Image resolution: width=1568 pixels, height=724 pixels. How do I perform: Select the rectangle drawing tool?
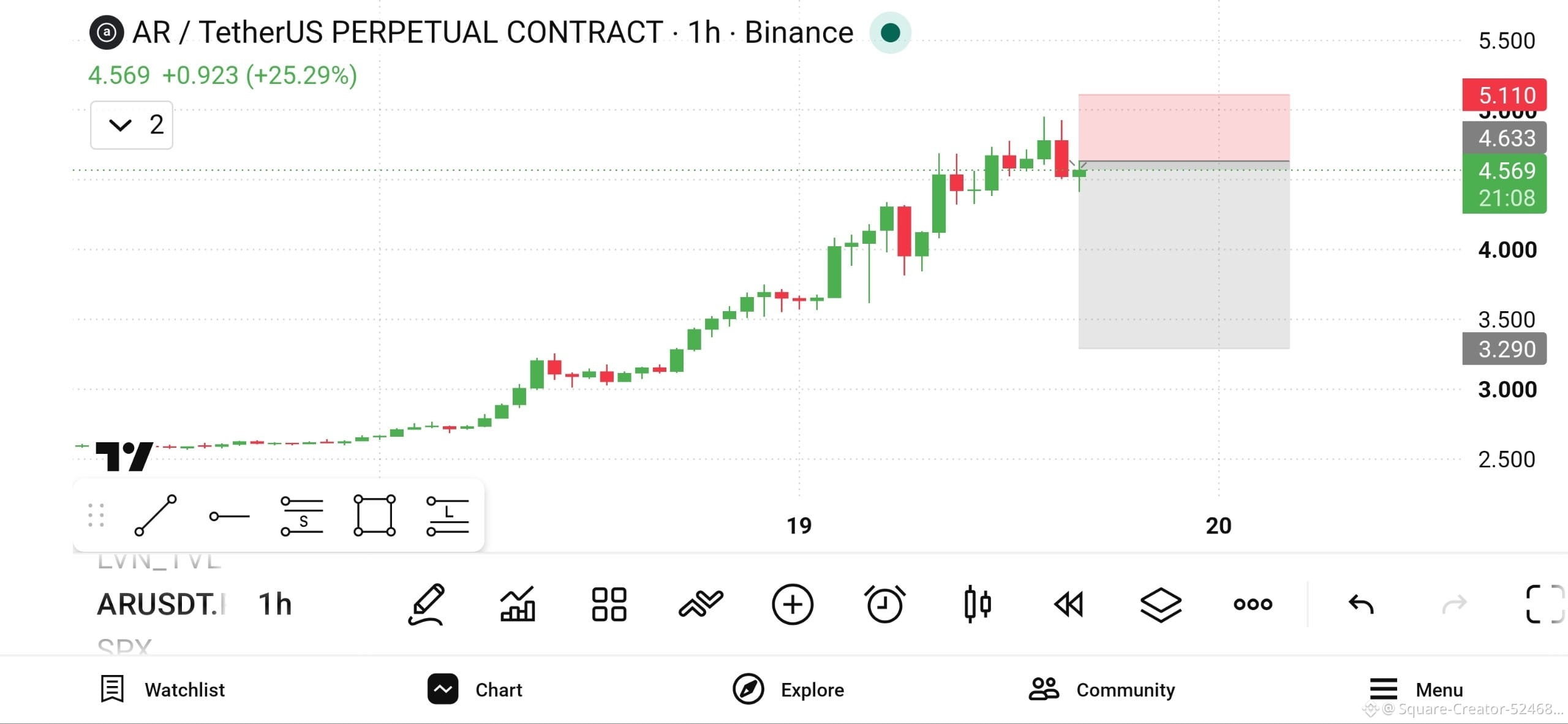coord(374,516)
